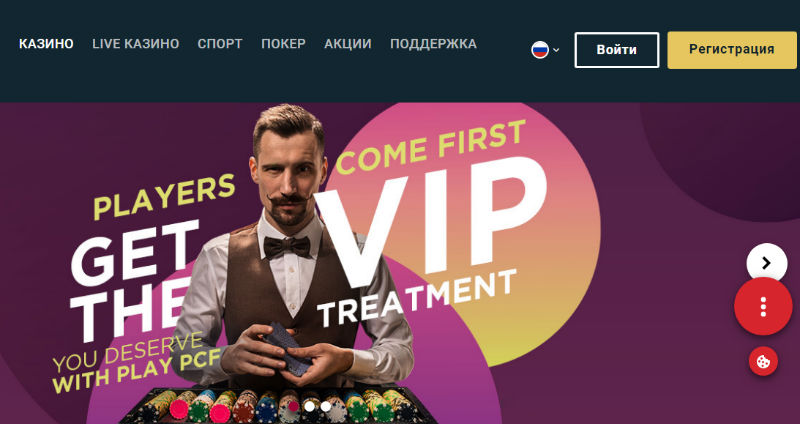This screenshot has width=800, height=424.
Task: Expand the language dropdown chevron
Action: coord(556,50)
